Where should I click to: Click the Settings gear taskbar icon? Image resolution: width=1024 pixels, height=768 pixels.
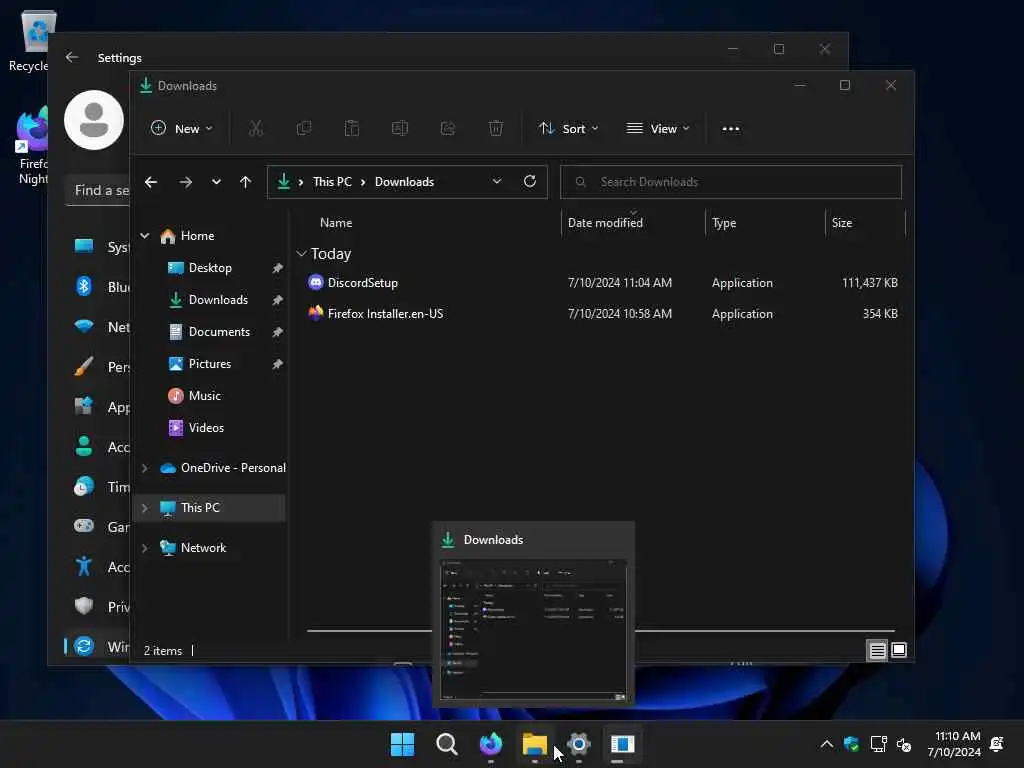(579, 744)
